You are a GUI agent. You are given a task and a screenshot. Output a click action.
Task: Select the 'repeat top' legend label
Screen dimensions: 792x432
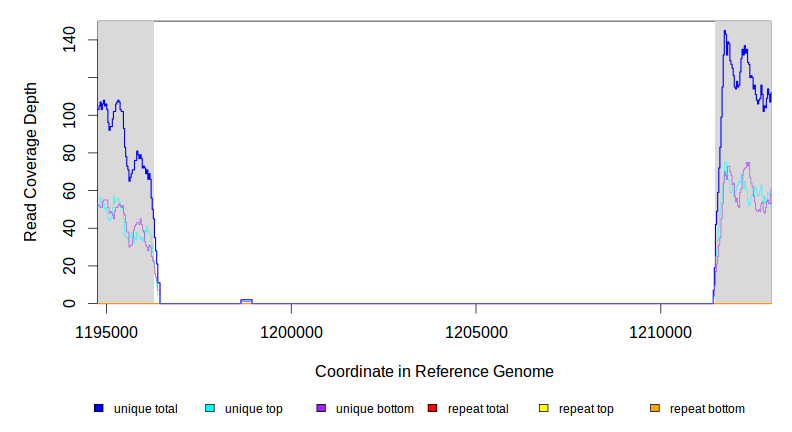click(586, 408)
